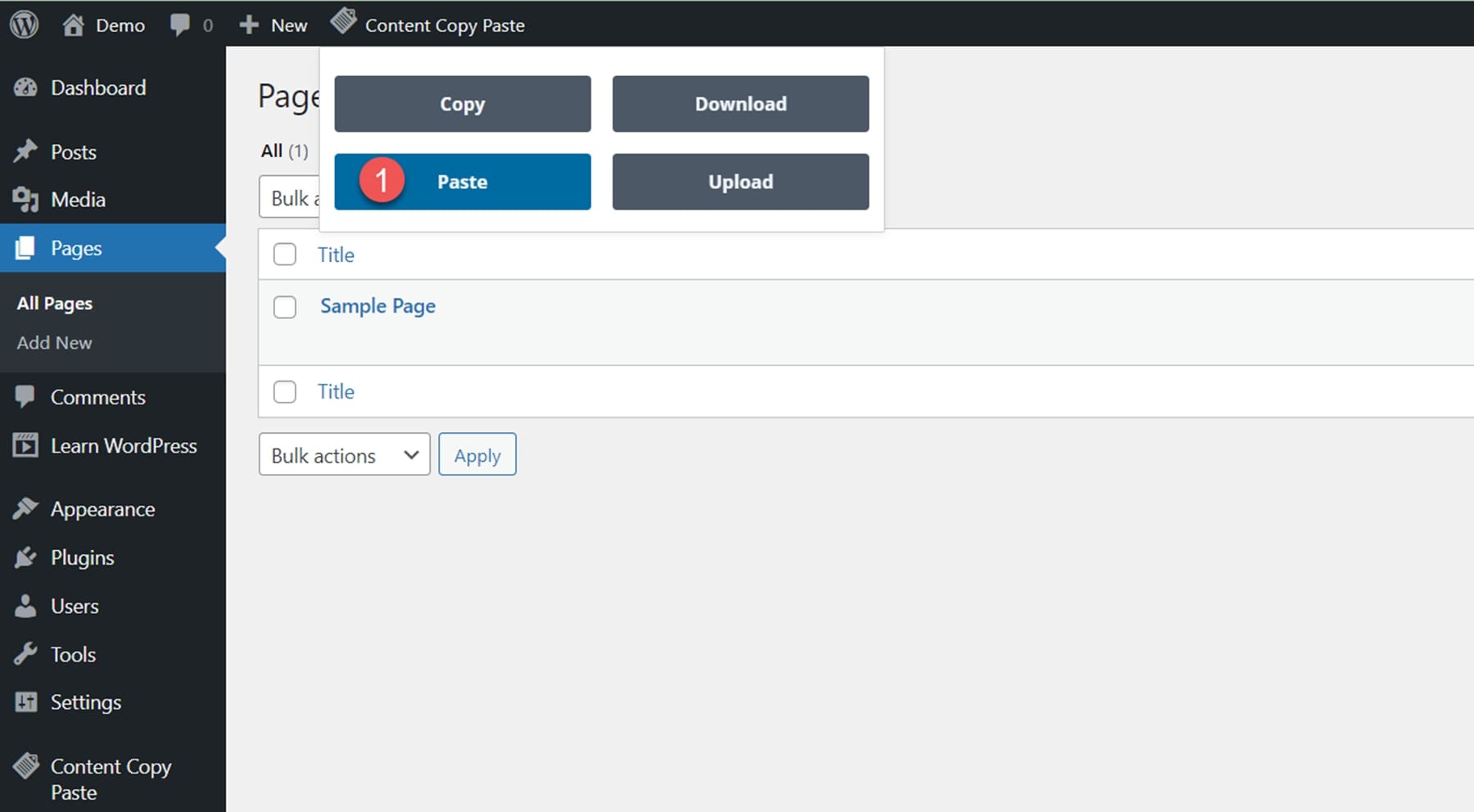
Task: Click the Content Copy Paste clipboard icon in sidebar
Action: point(25,766)
